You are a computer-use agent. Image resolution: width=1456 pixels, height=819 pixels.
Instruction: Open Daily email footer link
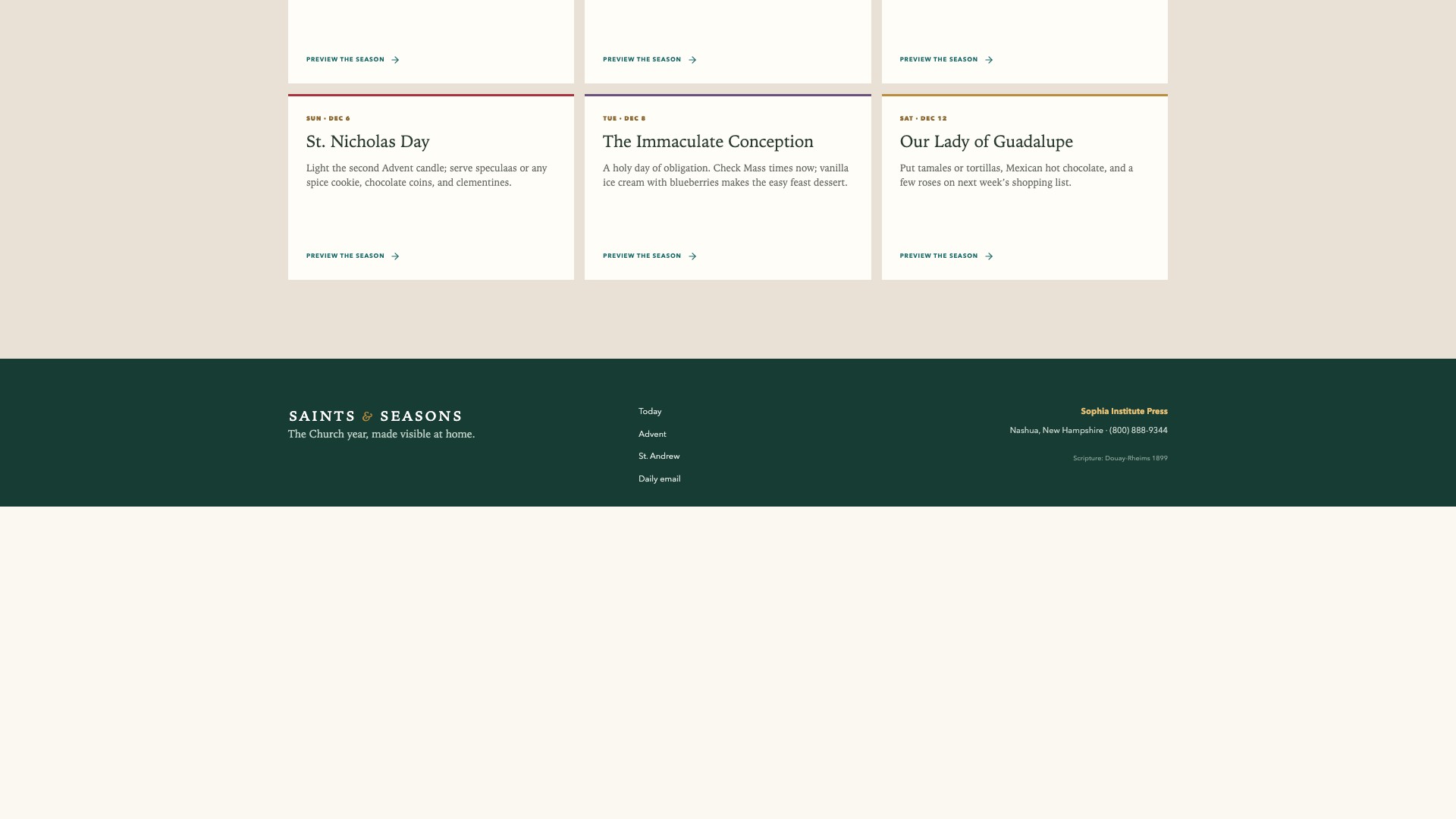[x=659, y=479]
